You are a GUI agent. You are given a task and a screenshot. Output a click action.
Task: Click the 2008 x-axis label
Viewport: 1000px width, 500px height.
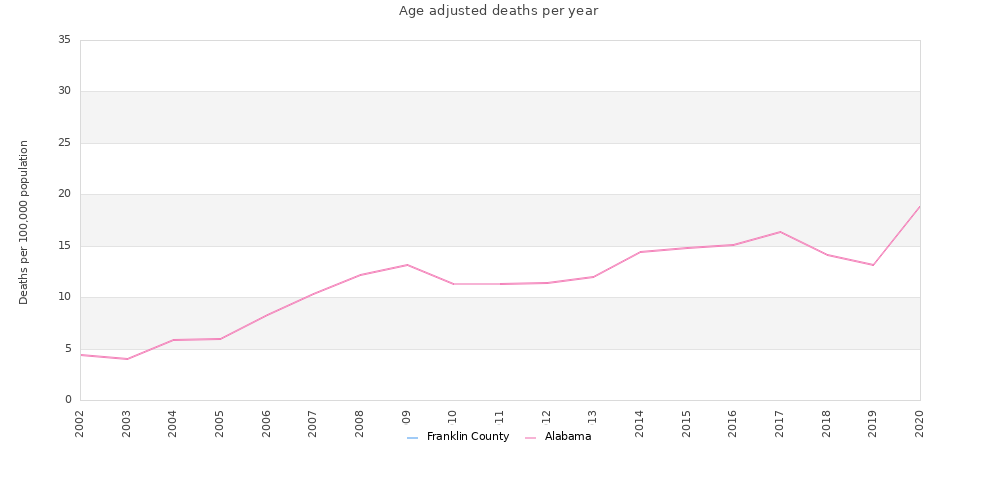coord(360,423)
